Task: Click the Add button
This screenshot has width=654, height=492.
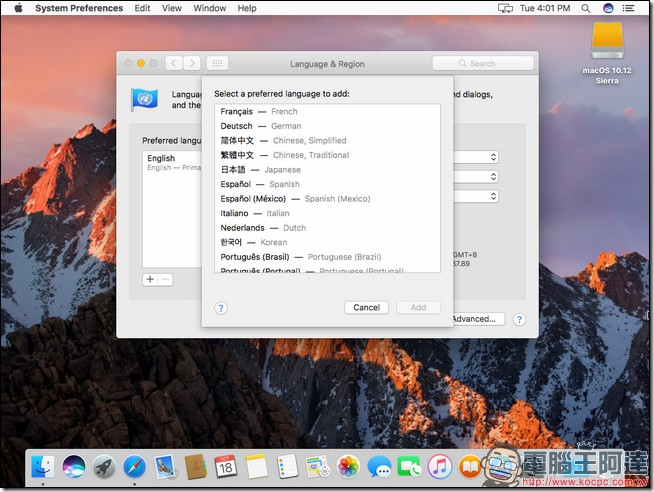Action: pyautogui.click(x=418, y=308)
